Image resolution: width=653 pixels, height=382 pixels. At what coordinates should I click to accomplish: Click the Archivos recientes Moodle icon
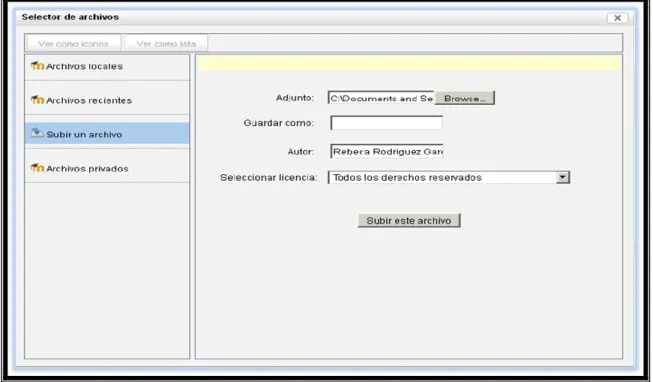[x=37, y=100]
